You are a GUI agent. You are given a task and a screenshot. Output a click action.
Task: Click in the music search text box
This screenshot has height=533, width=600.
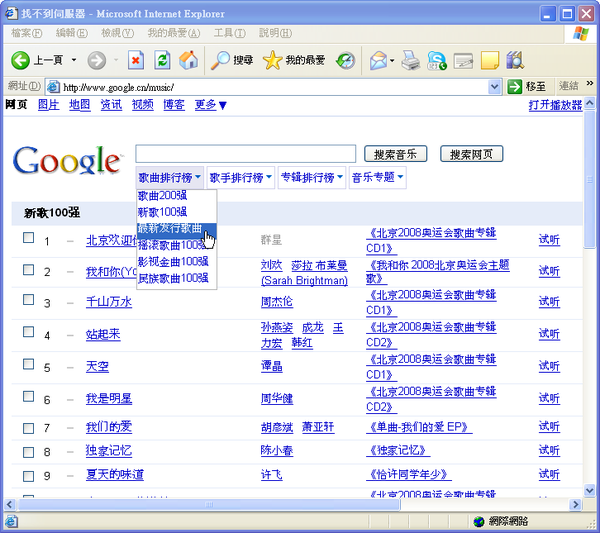[x=246, y=154]
